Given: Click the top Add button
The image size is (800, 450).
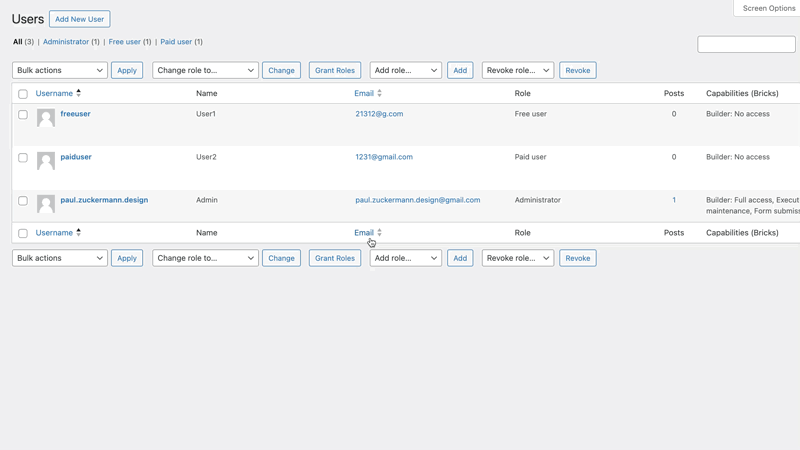Looking at the screenshot, I should [x=460, y=70].
